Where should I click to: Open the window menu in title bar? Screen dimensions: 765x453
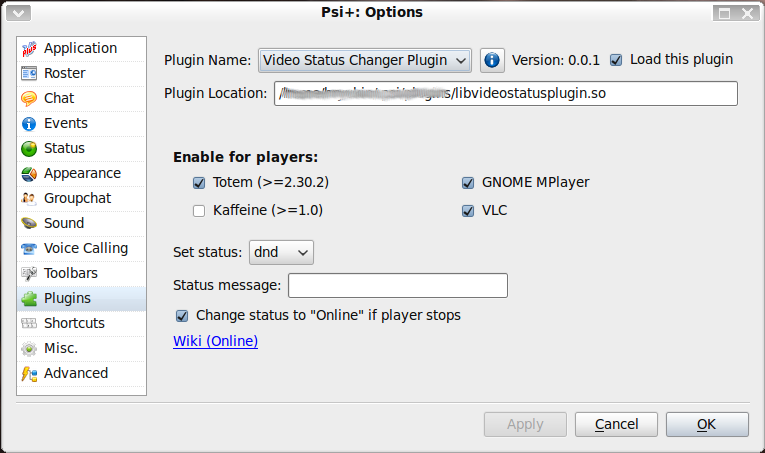pos(18,12)
